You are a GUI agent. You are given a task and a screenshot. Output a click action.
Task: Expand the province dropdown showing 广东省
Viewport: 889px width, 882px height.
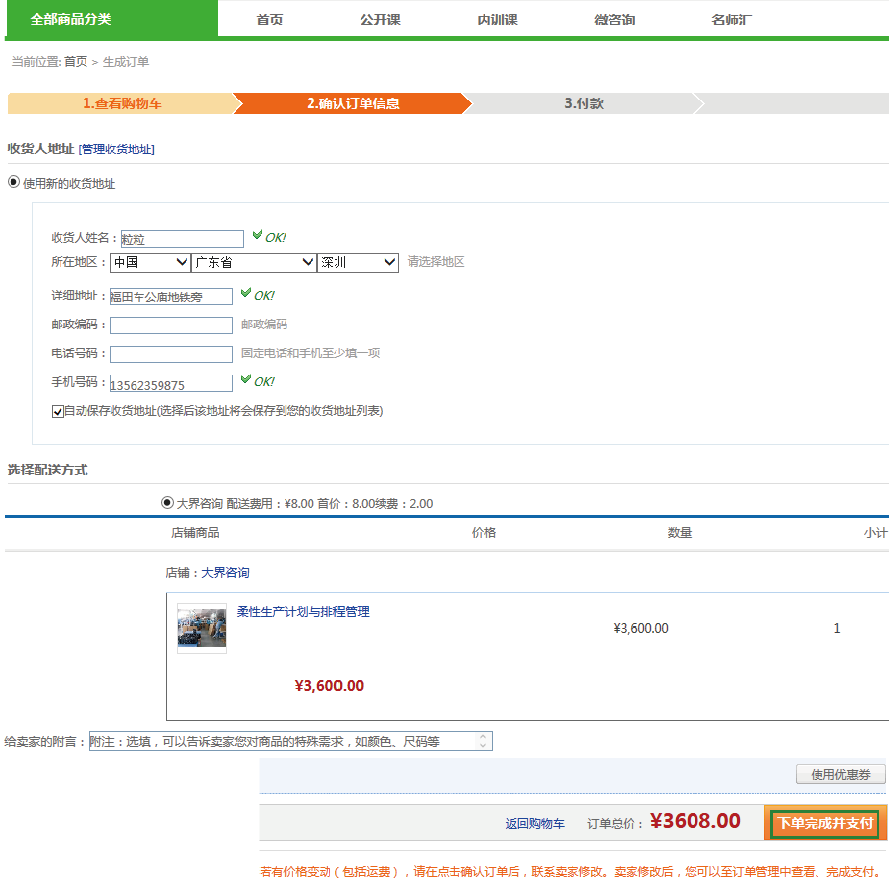coord(253,262)
